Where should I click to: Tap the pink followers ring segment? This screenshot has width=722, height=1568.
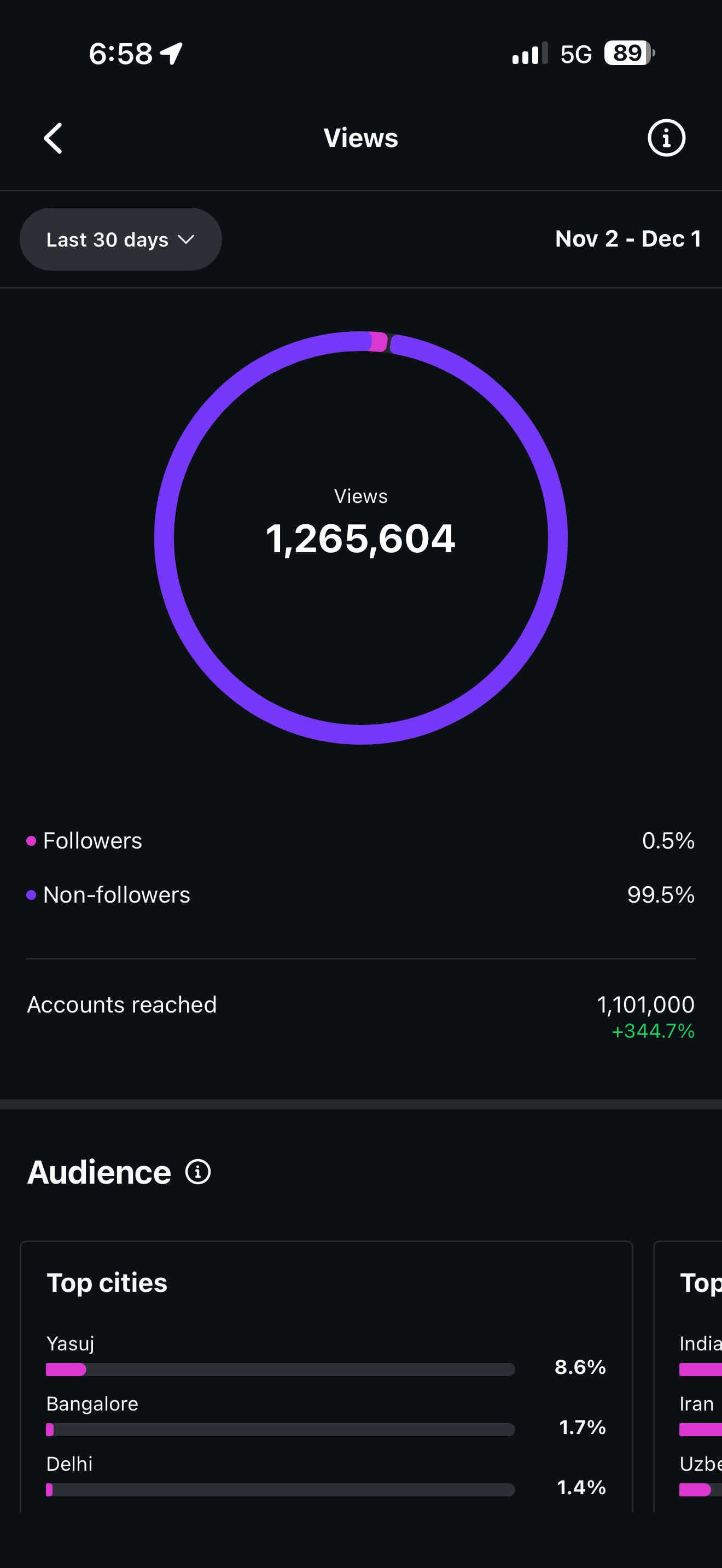pyautogui.click(x=379, y=342)
